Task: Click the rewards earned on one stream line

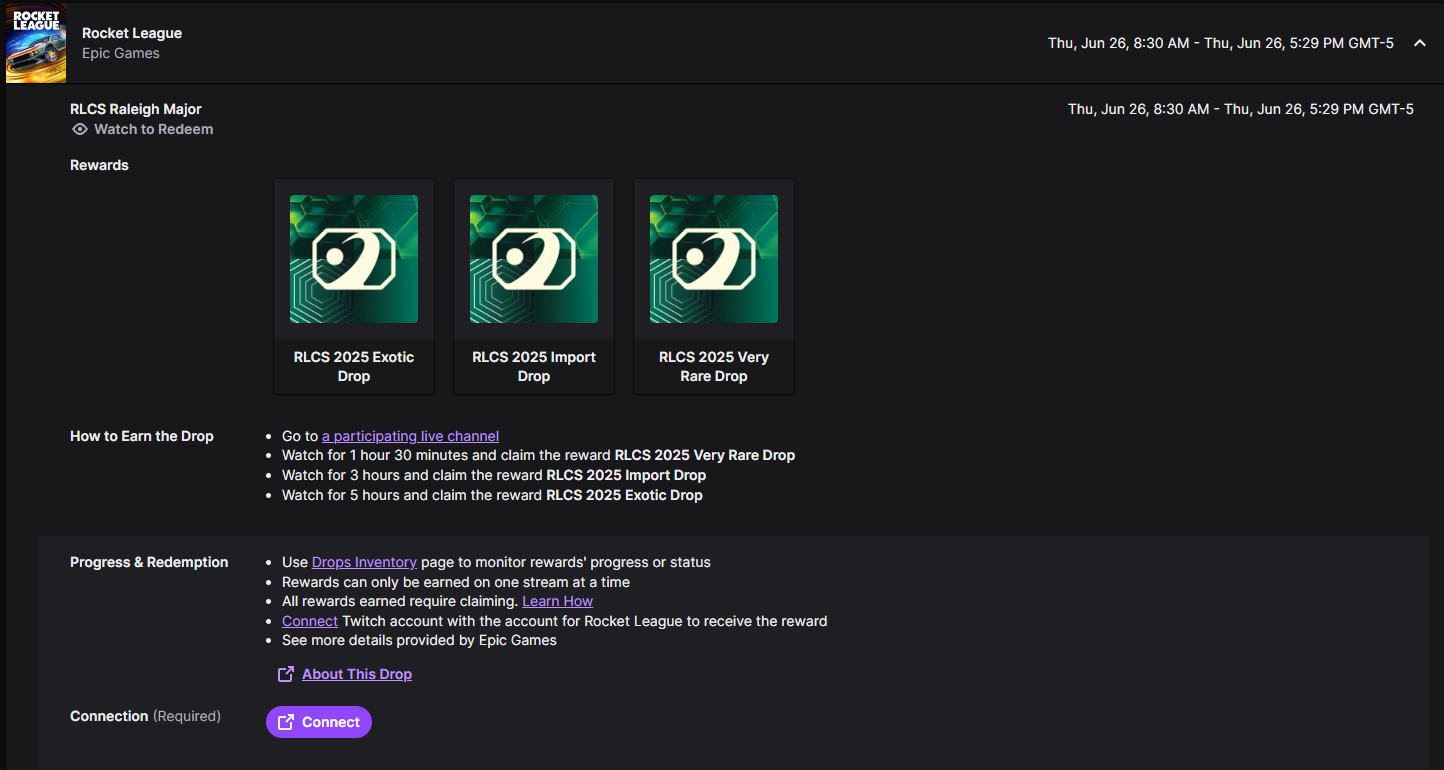Action: [456, 582]
